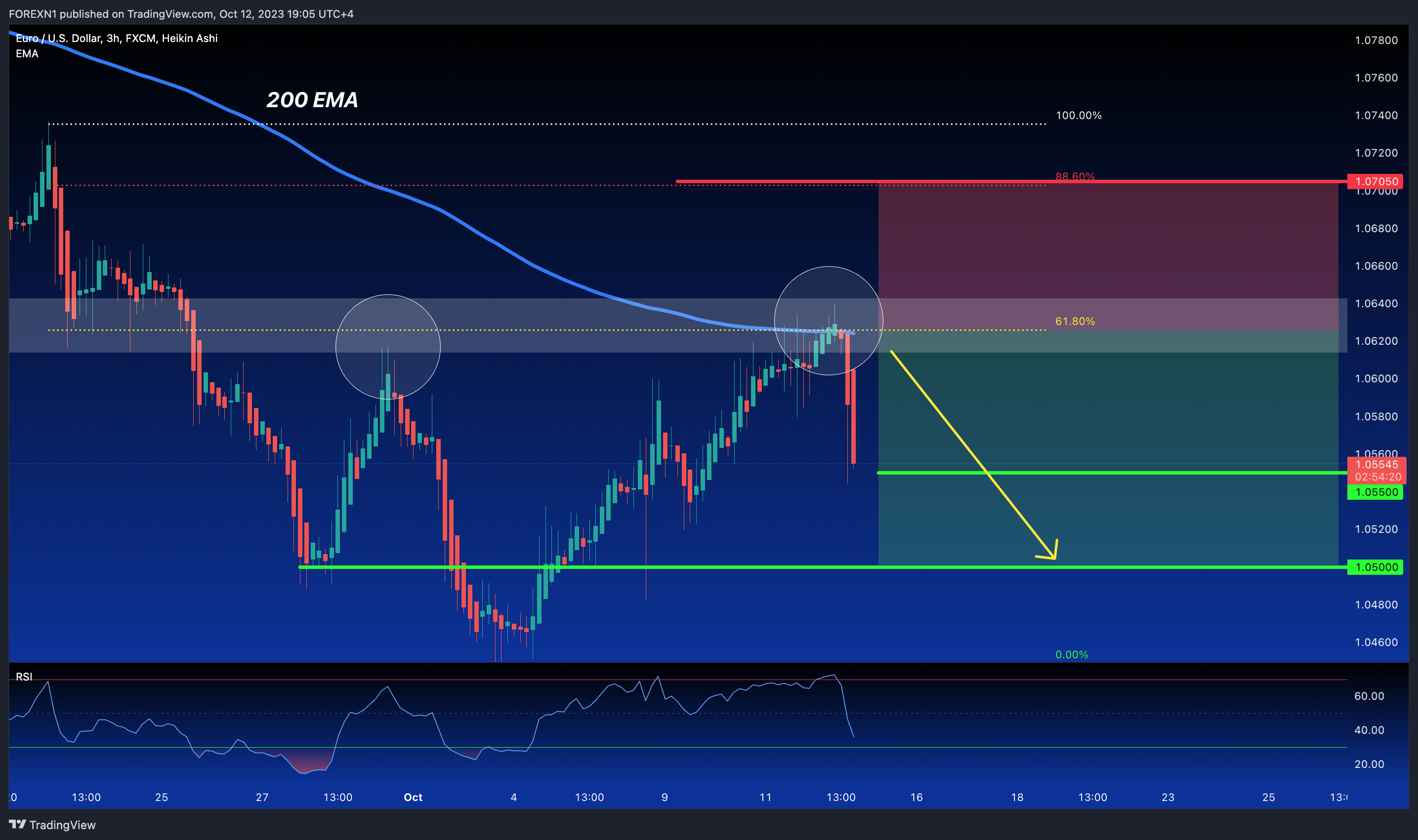Screen dimensions: 1418x840
Task: Click the '23' date on time axis
Action: click(1168, 798)
